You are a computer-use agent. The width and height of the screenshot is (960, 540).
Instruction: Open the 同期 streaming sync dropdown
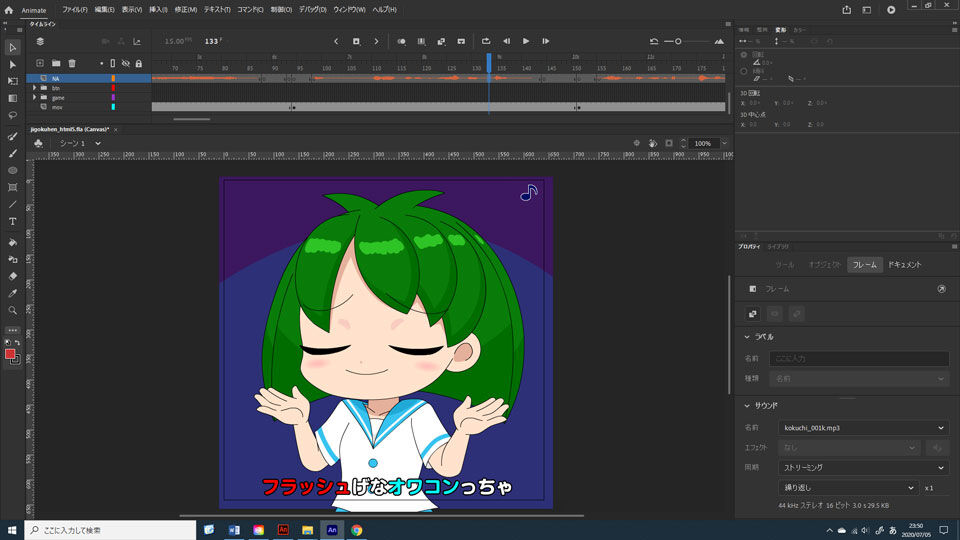click(863, 467)
